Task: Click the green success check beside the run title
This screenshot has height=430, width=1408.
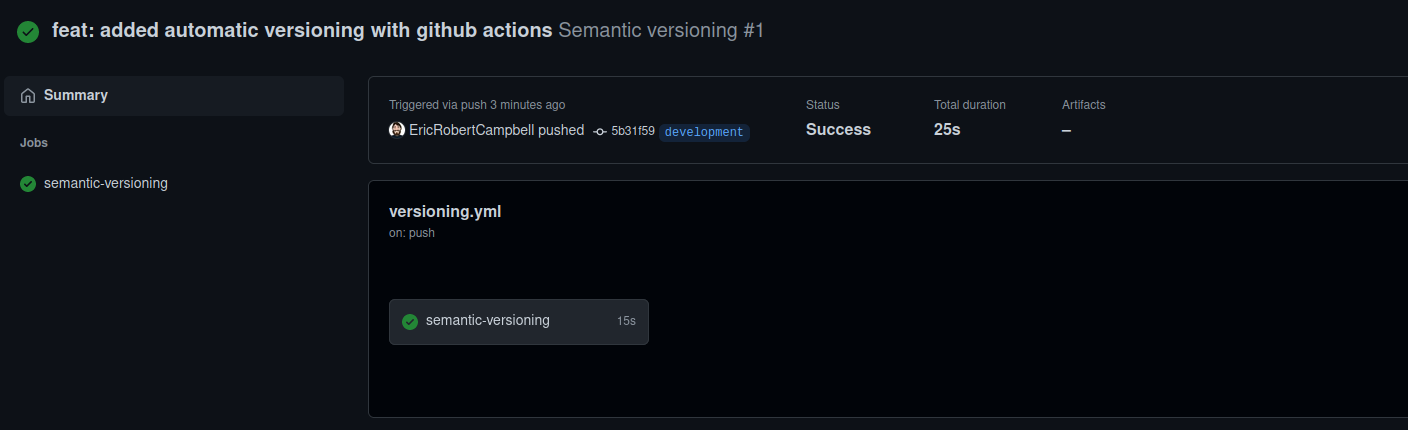Action: click(x=28, y=31)
